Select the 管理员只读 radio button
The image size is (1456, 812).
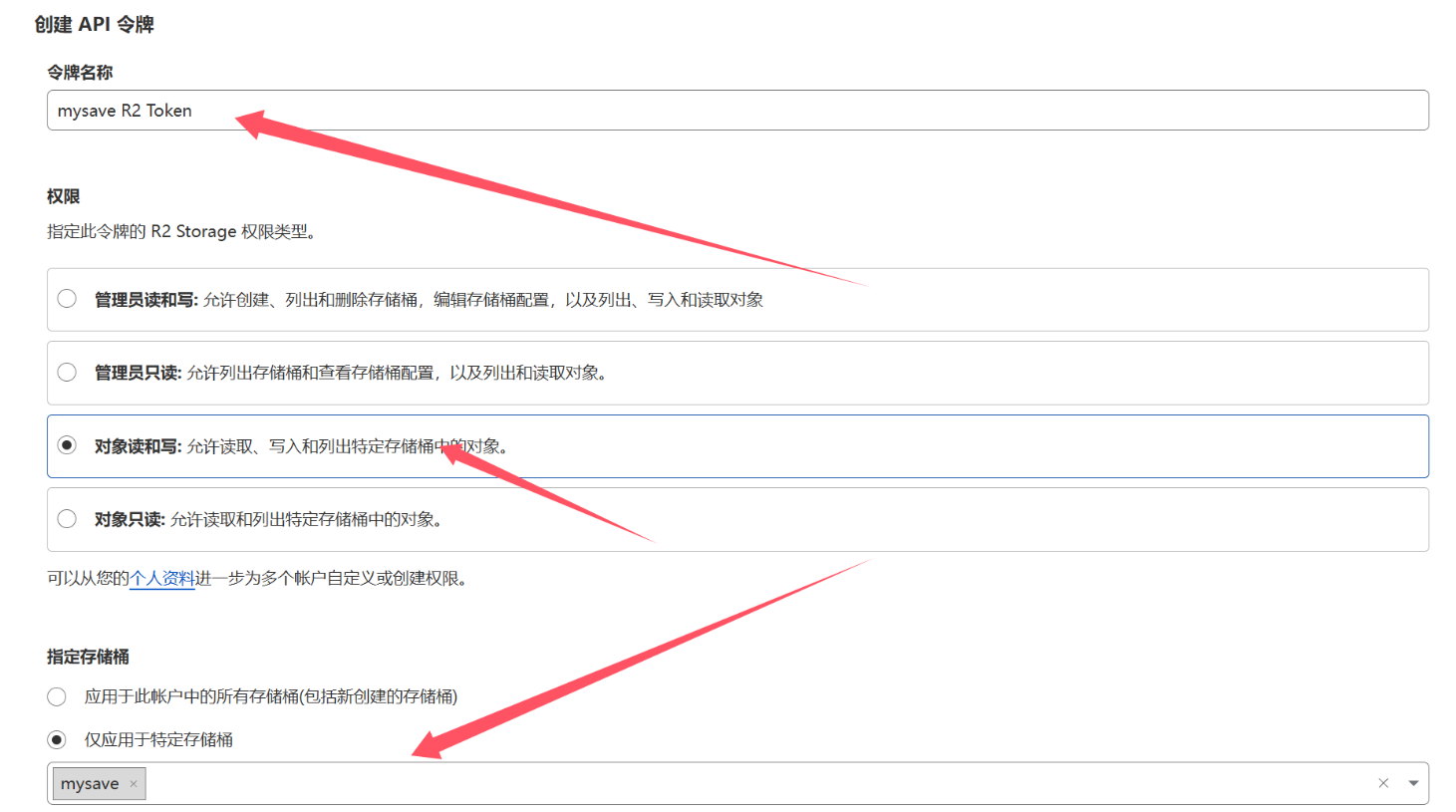[67, 373]
